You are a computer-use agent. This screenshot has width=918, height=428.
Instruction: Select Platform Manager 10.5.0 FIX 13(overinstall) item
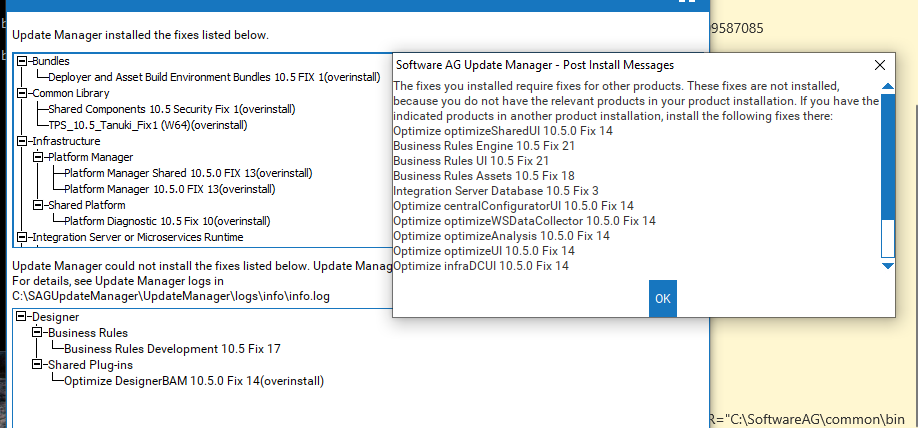pos(170,189)
